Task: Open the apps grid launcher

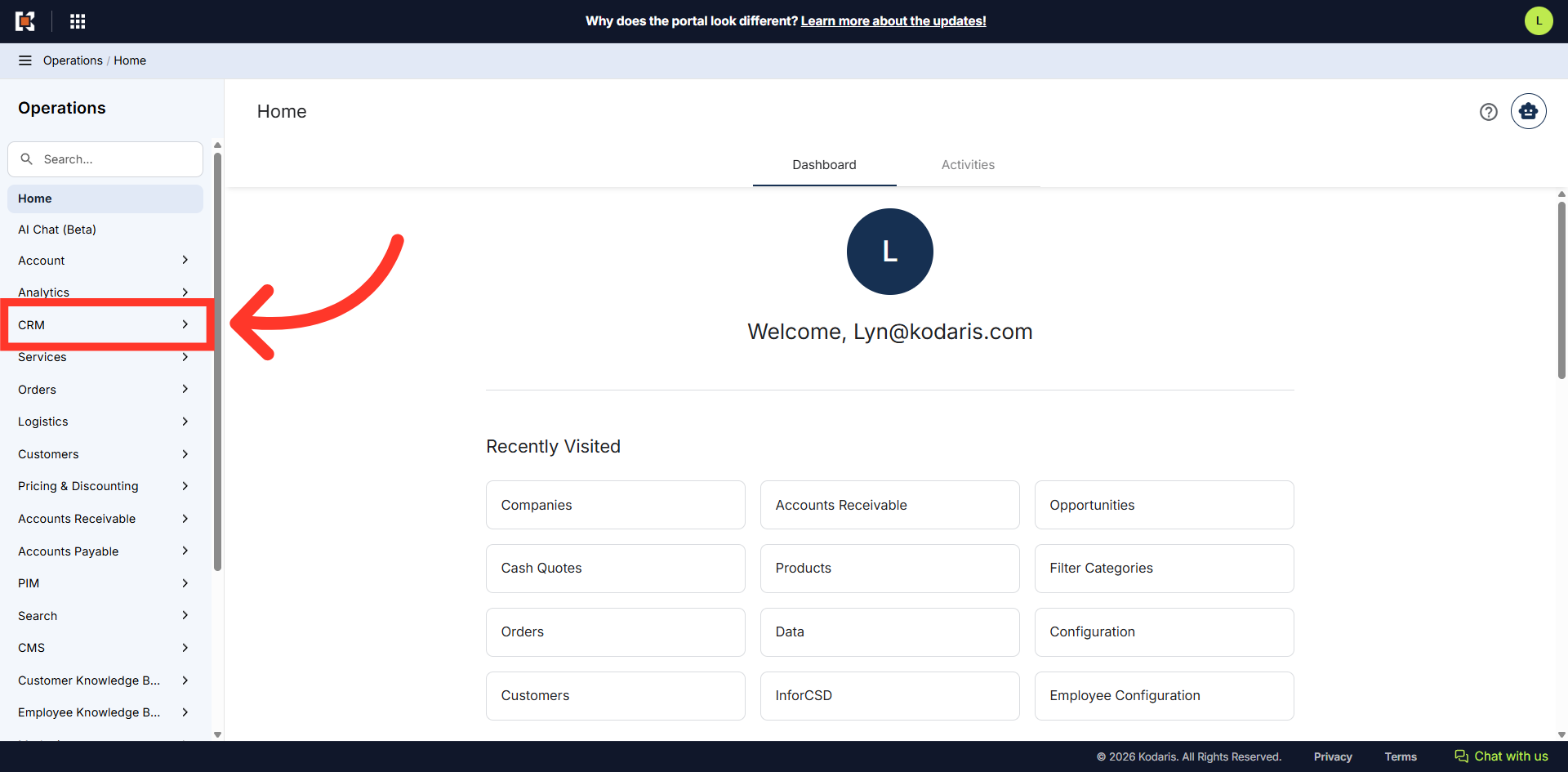Action: pyautogui.click(x=78, y=21)
